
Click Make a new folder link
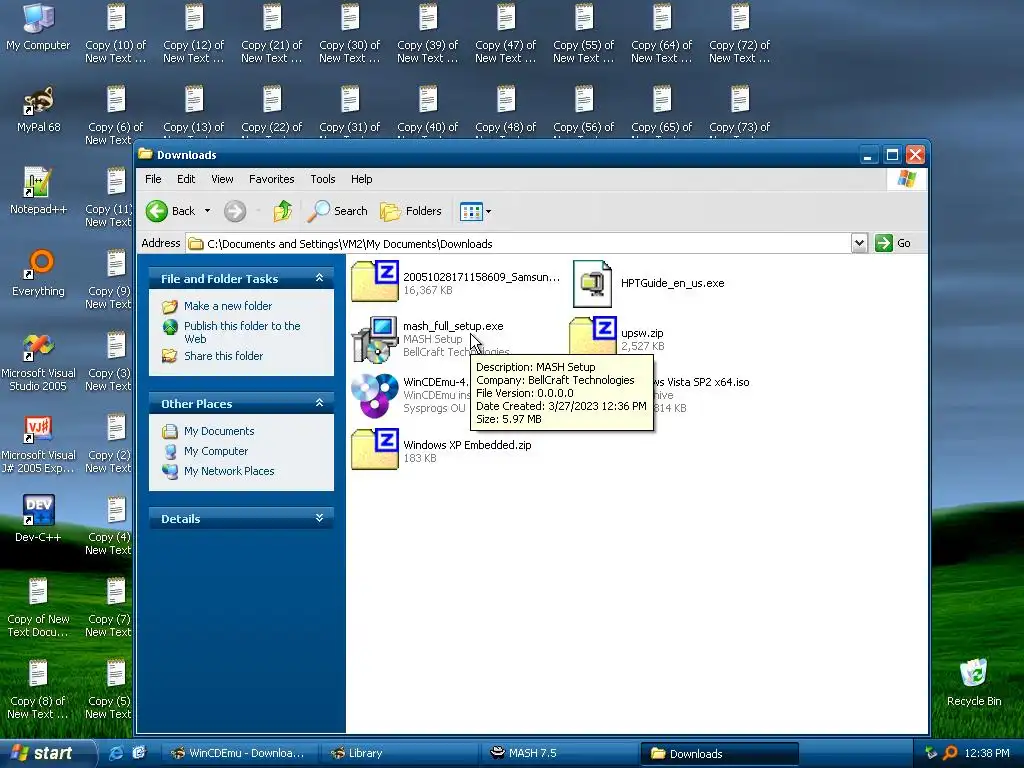227,306
